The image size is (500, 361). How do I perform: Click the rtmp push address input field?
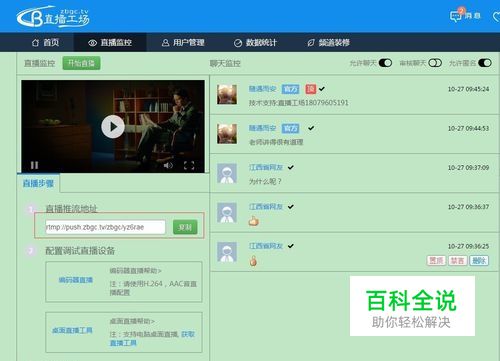(105, 227)
